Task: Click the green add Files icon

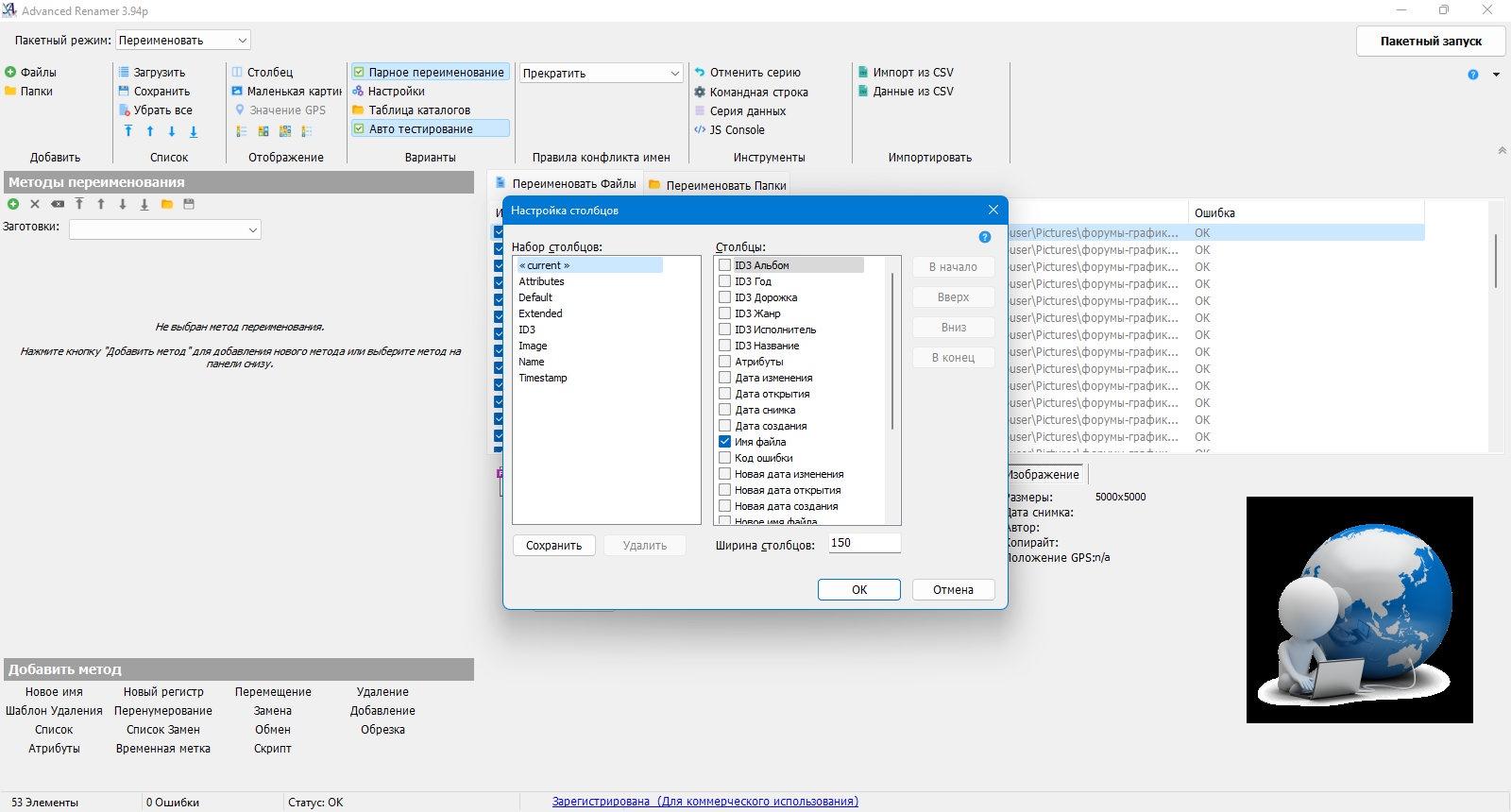Action: pos(10,72)
